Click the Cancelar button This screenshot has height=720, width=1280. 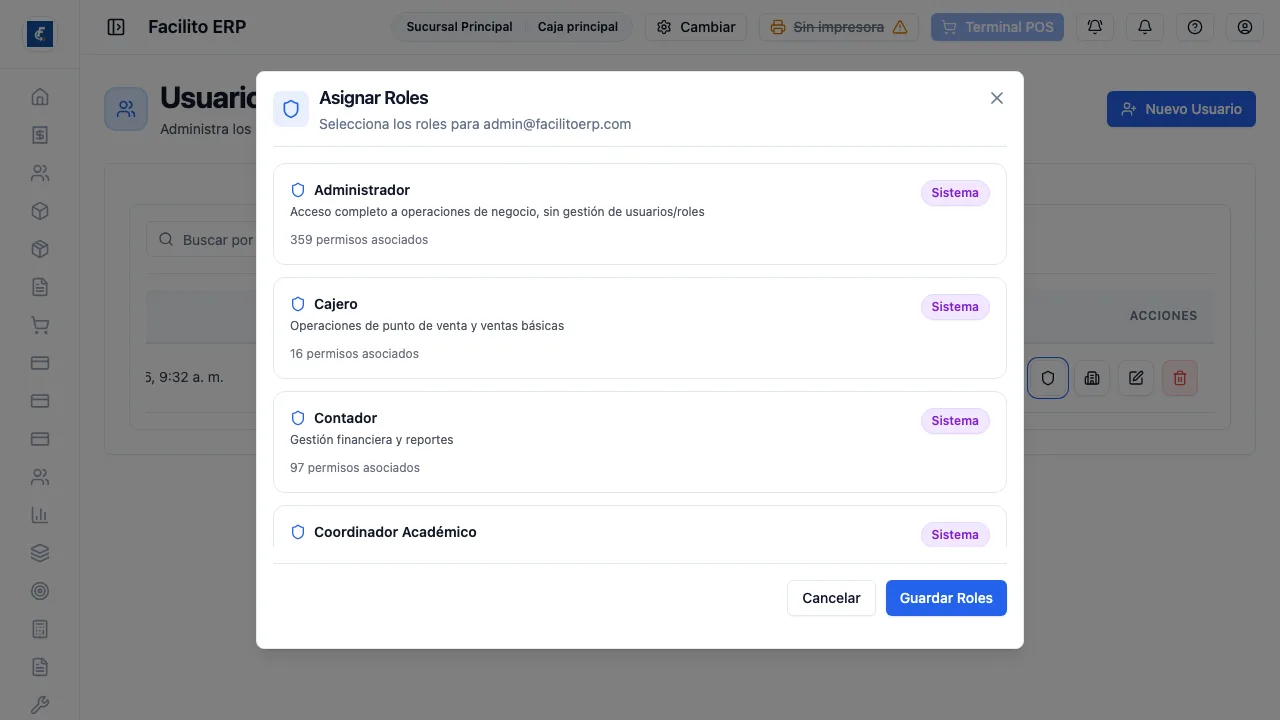click(x=831, y=598)
